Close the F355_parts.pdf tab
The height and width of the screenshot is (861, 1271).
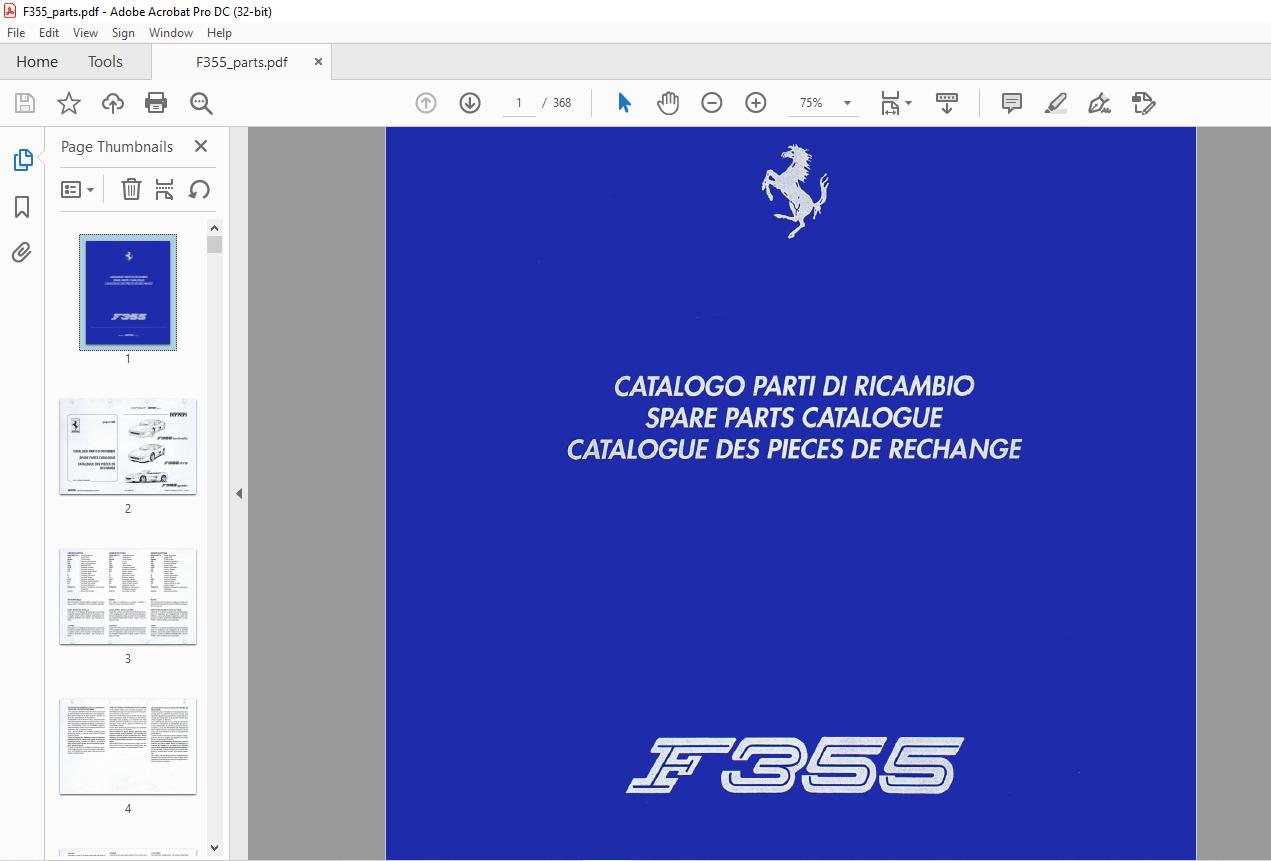pos(319,62)
